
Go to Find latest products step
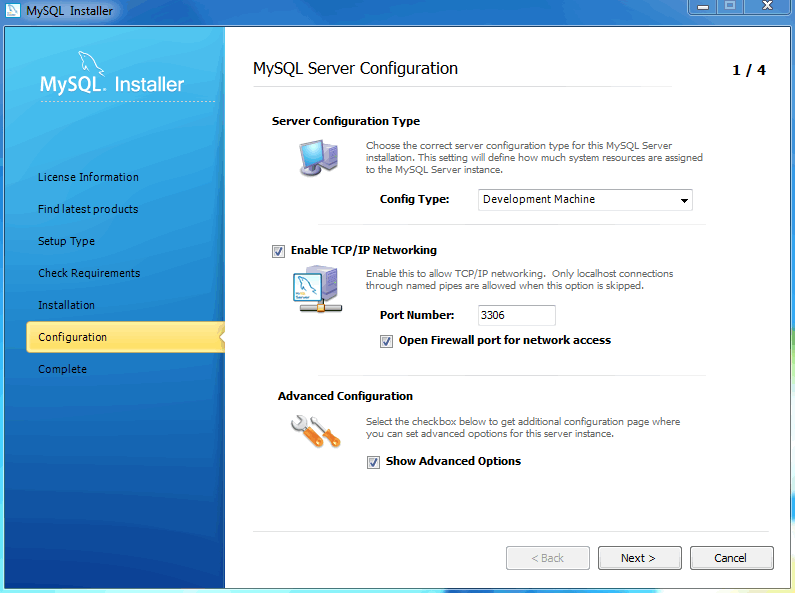click(x=88, y=209)
